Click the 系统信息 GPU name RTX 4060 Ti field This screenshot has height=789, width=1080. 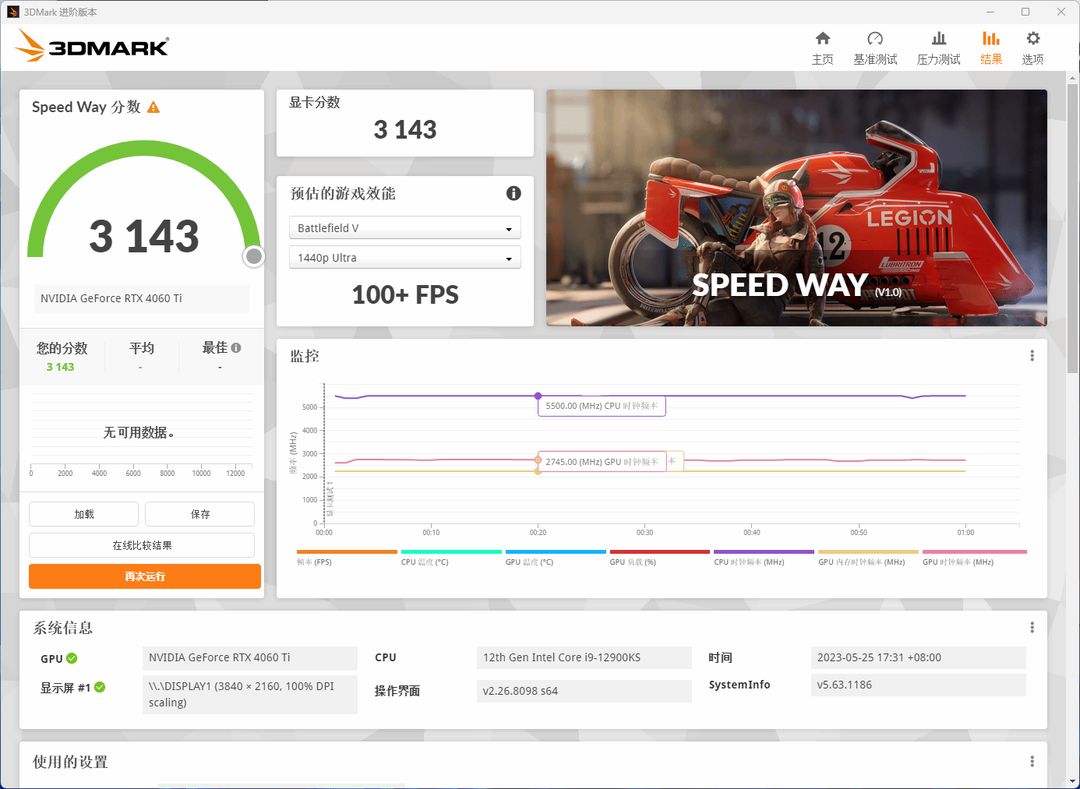coord(249,658)
